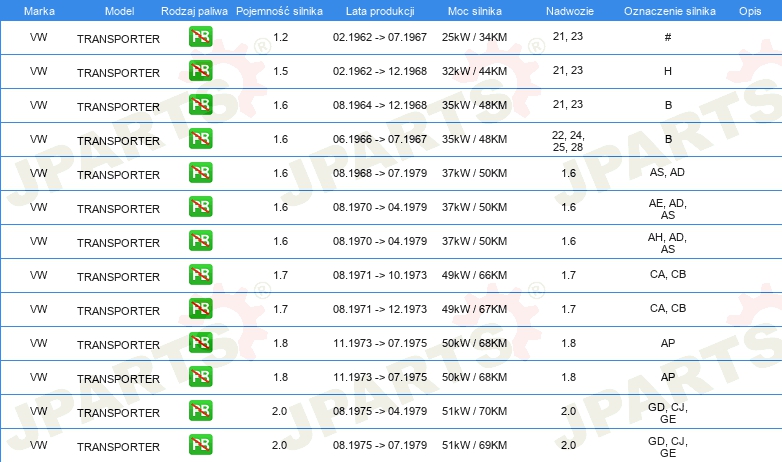This screenshot has height=462, width=782.
Task: Click petrol icon in the 49kW / 66KM row
Action: click(200, 274)
